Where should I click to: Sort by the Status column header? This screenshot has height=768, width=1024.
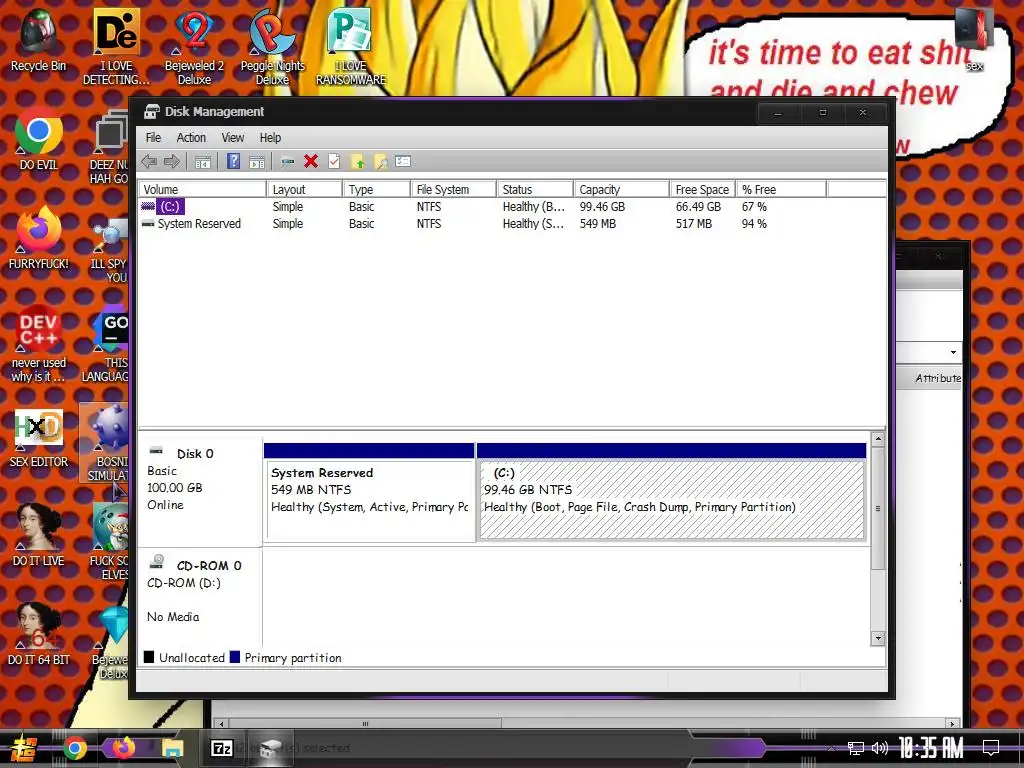pos(534,189)
